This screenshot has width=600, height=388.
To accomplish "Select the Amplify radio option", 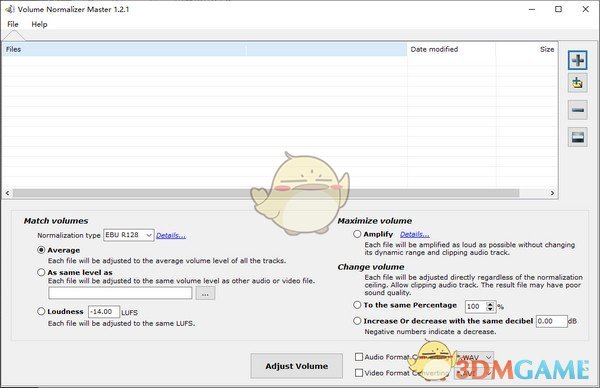I will 357,234.
